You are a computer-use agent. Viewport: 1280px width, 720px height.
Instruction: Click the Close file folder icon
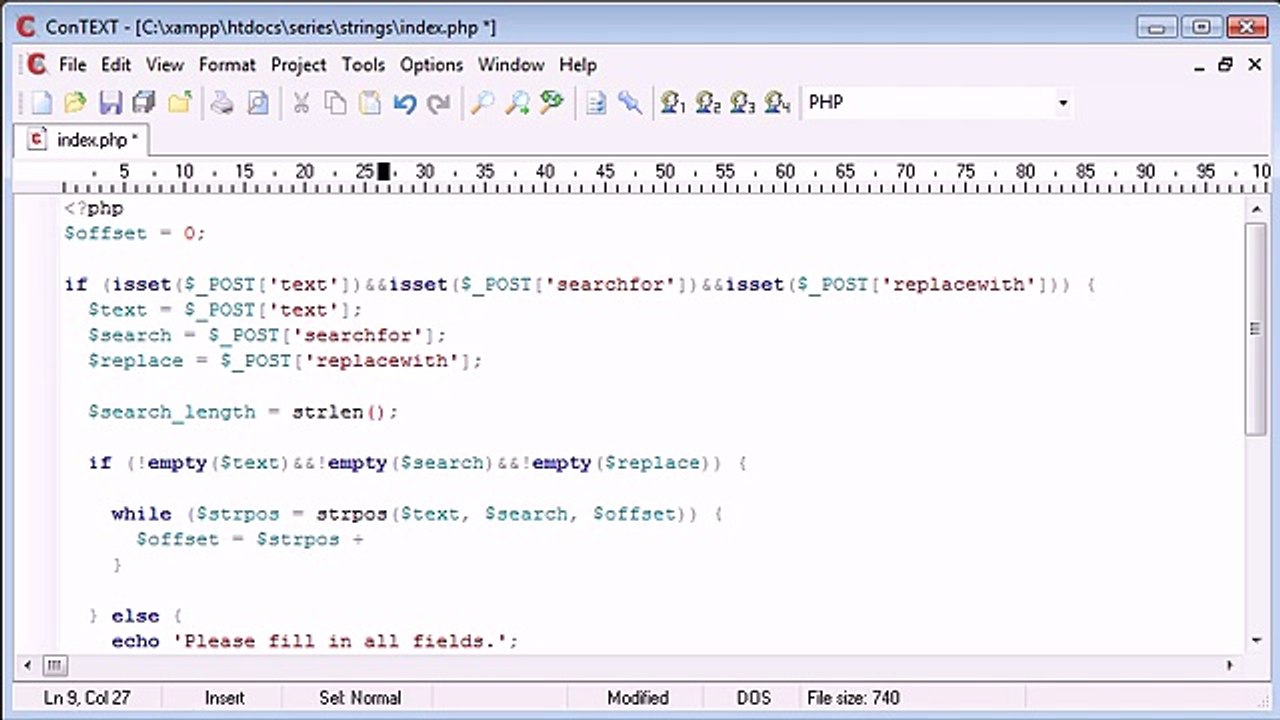coord(180,102)
